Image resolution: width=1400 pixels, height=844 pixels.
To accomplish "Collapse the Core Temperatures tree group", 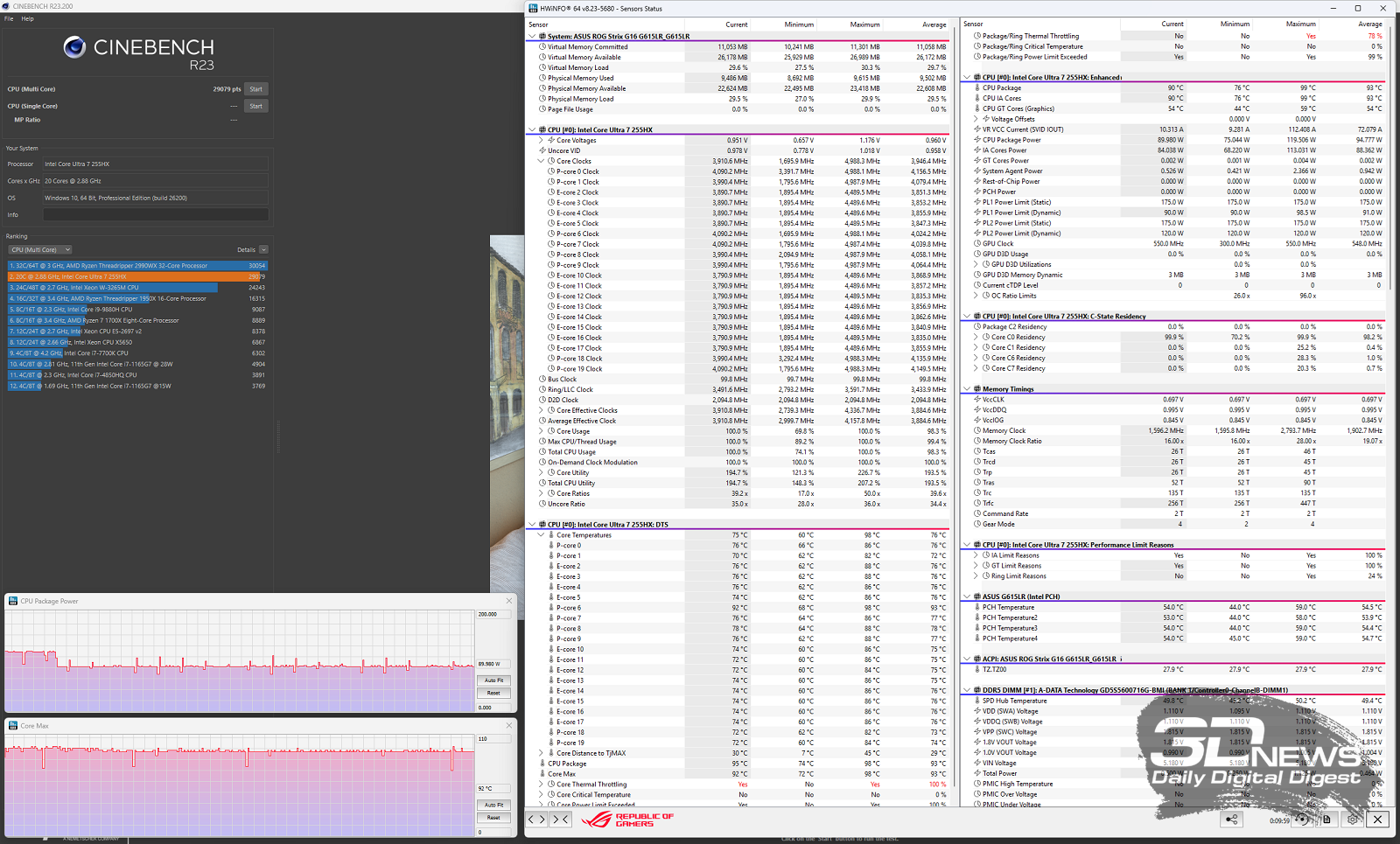I will (x=541, y=535).
